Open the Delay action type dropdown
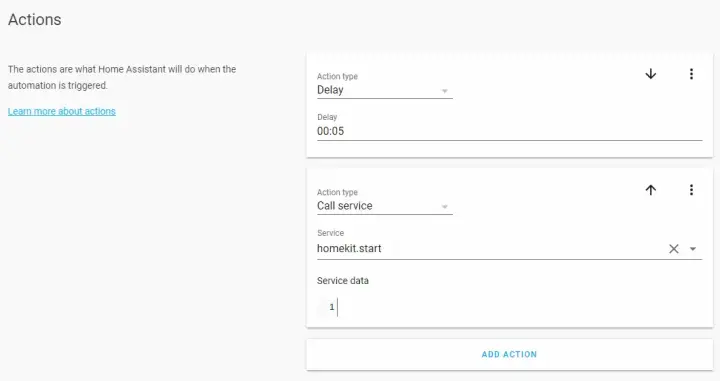 tap(384, 90)
